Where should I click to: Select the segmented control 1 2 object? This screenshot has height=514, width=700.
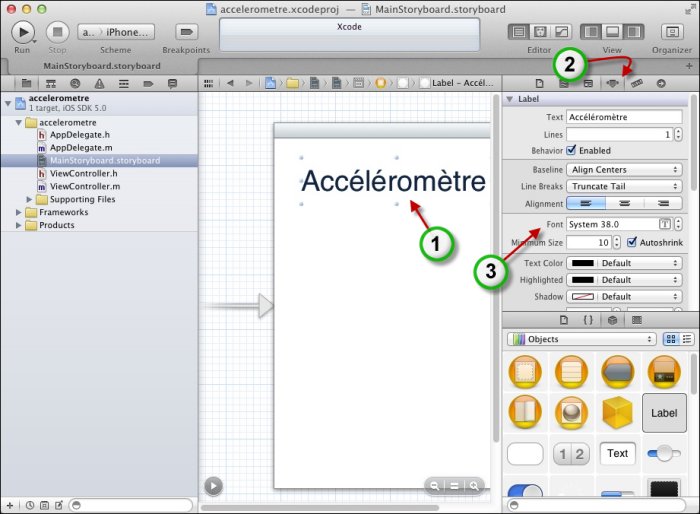(x=571, y=454)
